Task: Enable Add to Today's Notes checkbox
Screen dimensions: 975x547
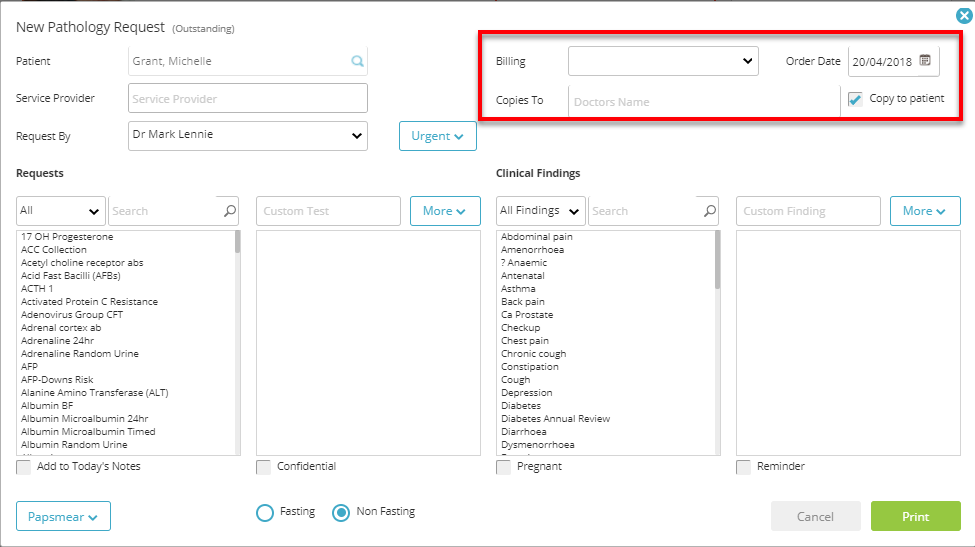Action: point(24,467)
